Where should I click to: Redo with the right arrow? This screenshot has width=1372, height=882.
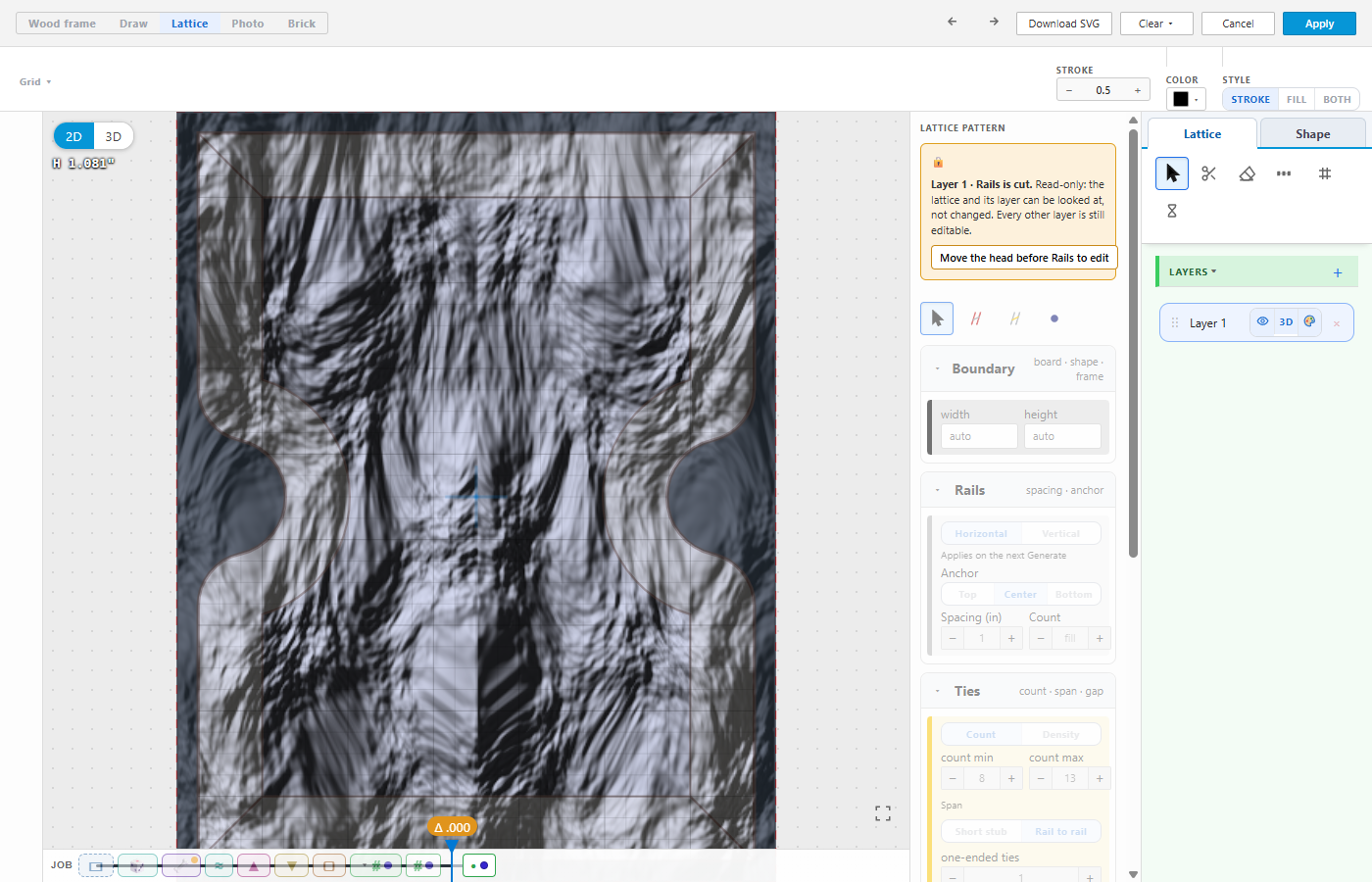click(x=994, y=22)
